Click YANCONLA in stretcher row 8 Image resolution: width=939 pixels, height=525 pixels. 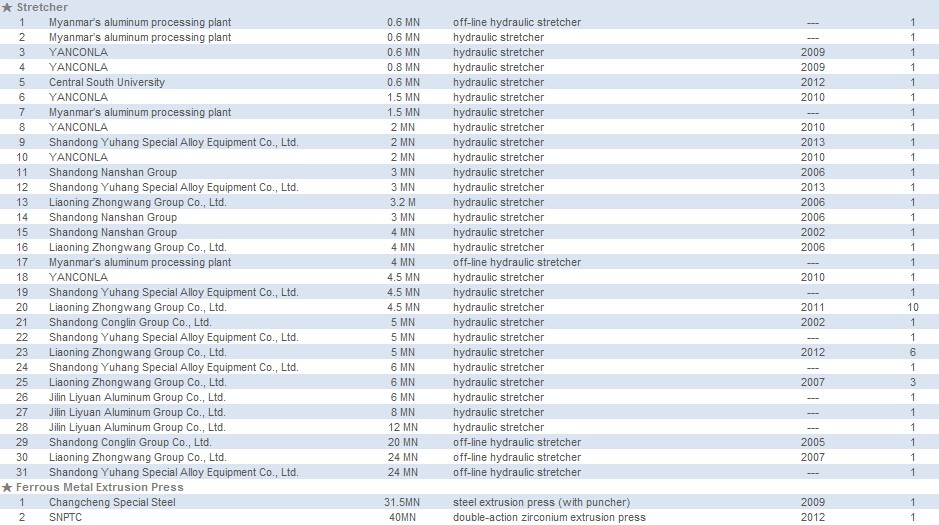(78, 127)
